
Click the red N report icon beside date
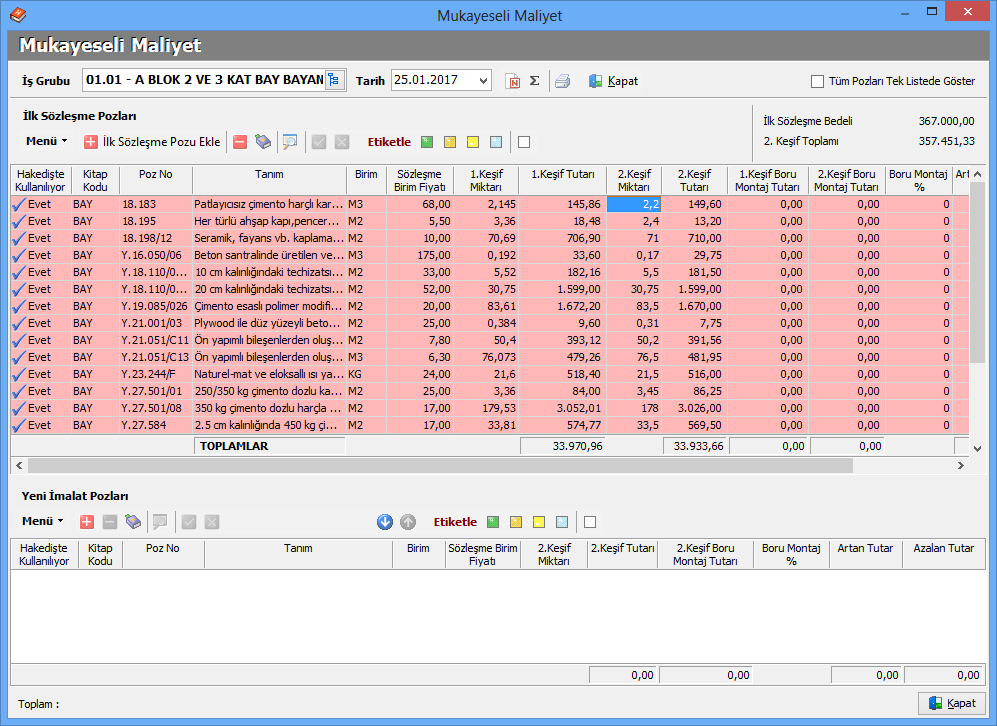(513, 81)
